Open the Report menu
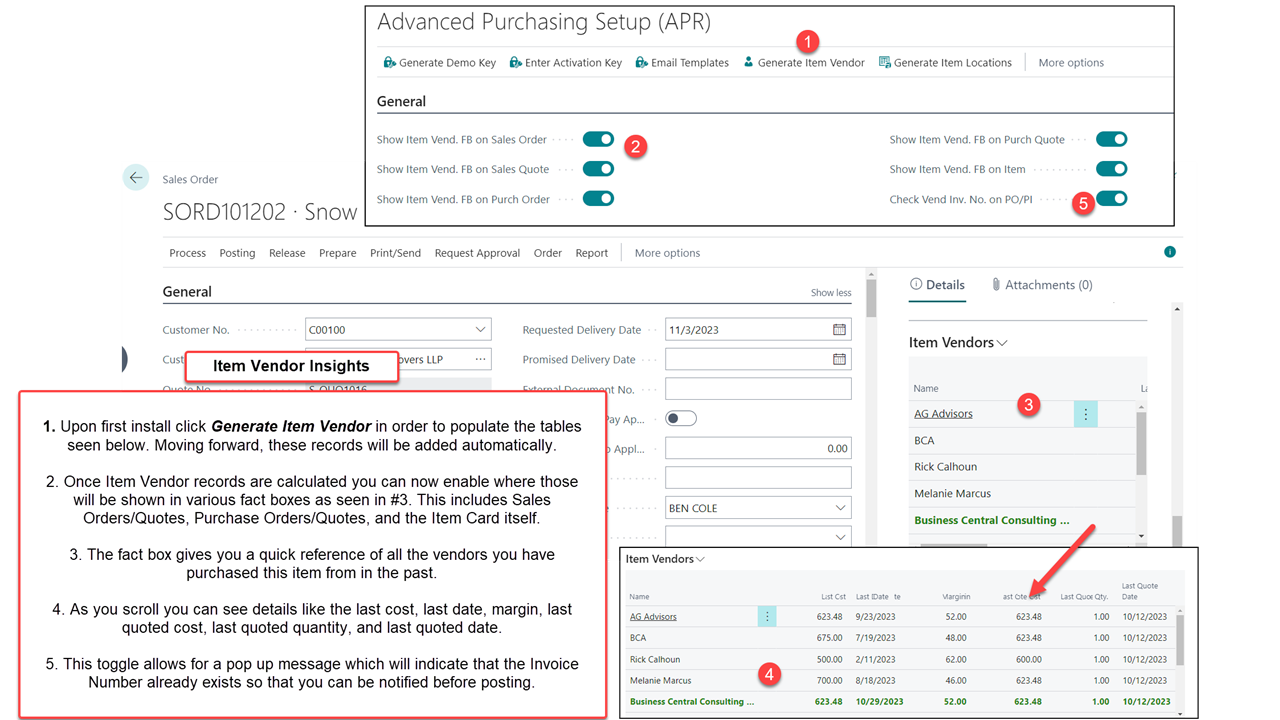The width and height of the screenshot is (1280, 720). click(x=592, y=253)
